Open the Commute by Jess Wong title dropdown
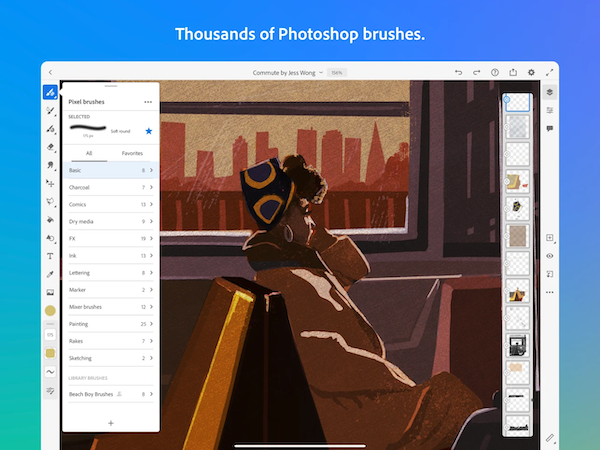This screenshot has width=600, height=450. [x=288, y=73]
